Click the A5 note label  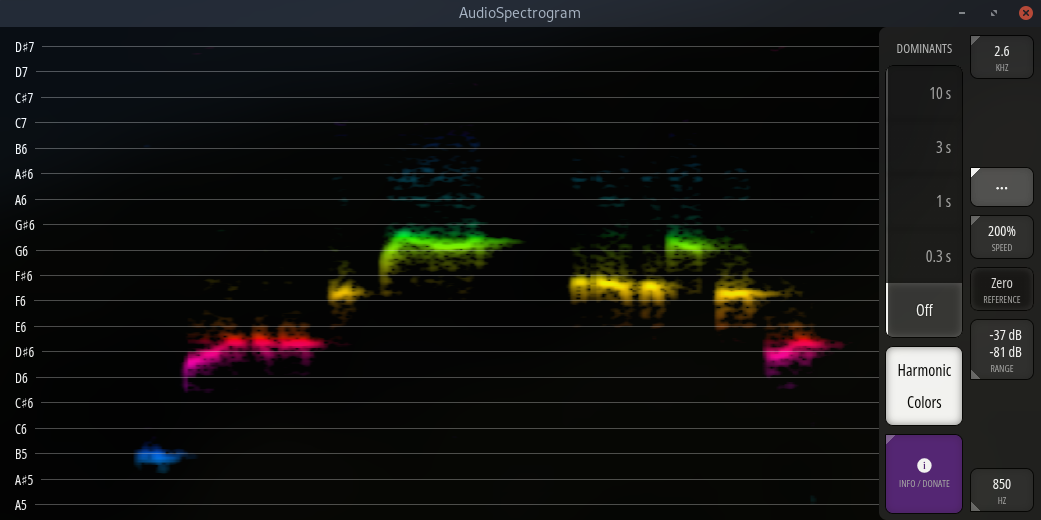coord(21,505)
